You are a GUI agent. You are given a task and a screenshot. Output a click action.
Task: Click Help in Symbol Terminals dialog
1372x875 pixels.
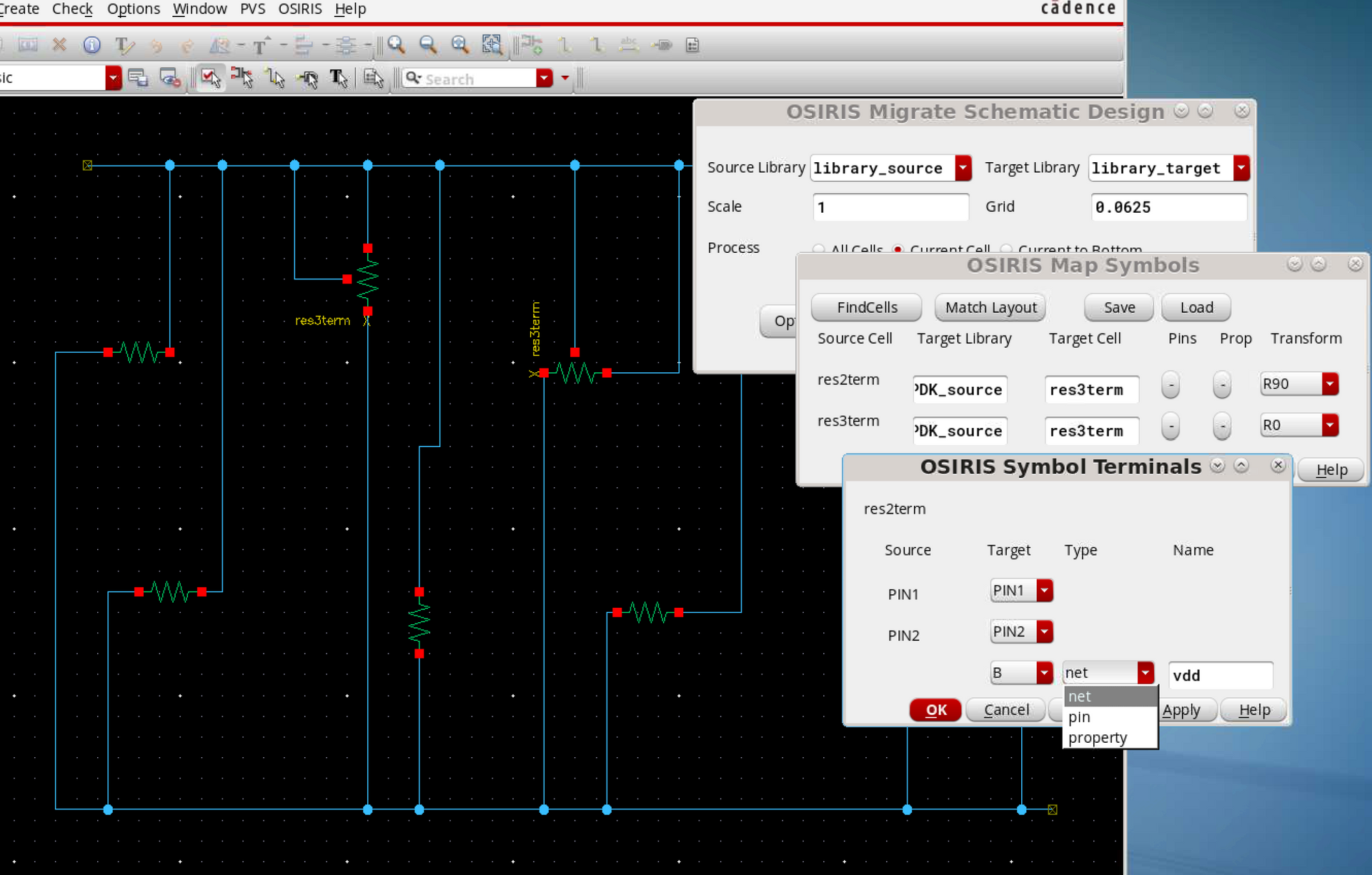tap(1254, 710)
